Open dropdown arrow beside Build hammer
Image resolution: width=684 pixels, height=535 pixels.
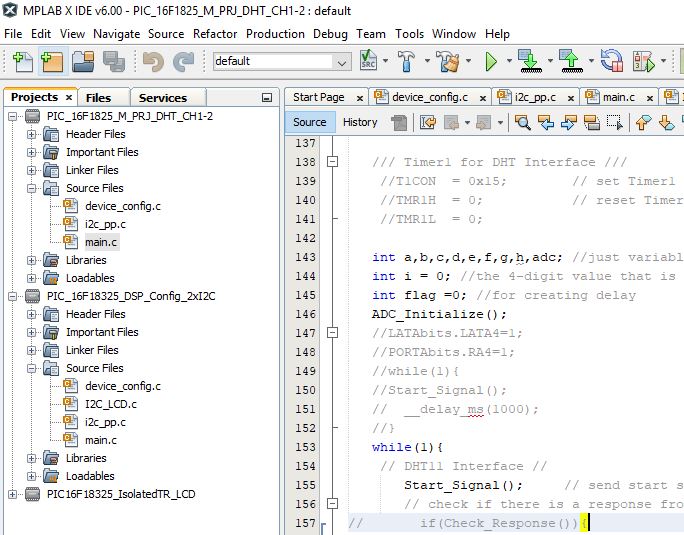(x=427, y=61)
